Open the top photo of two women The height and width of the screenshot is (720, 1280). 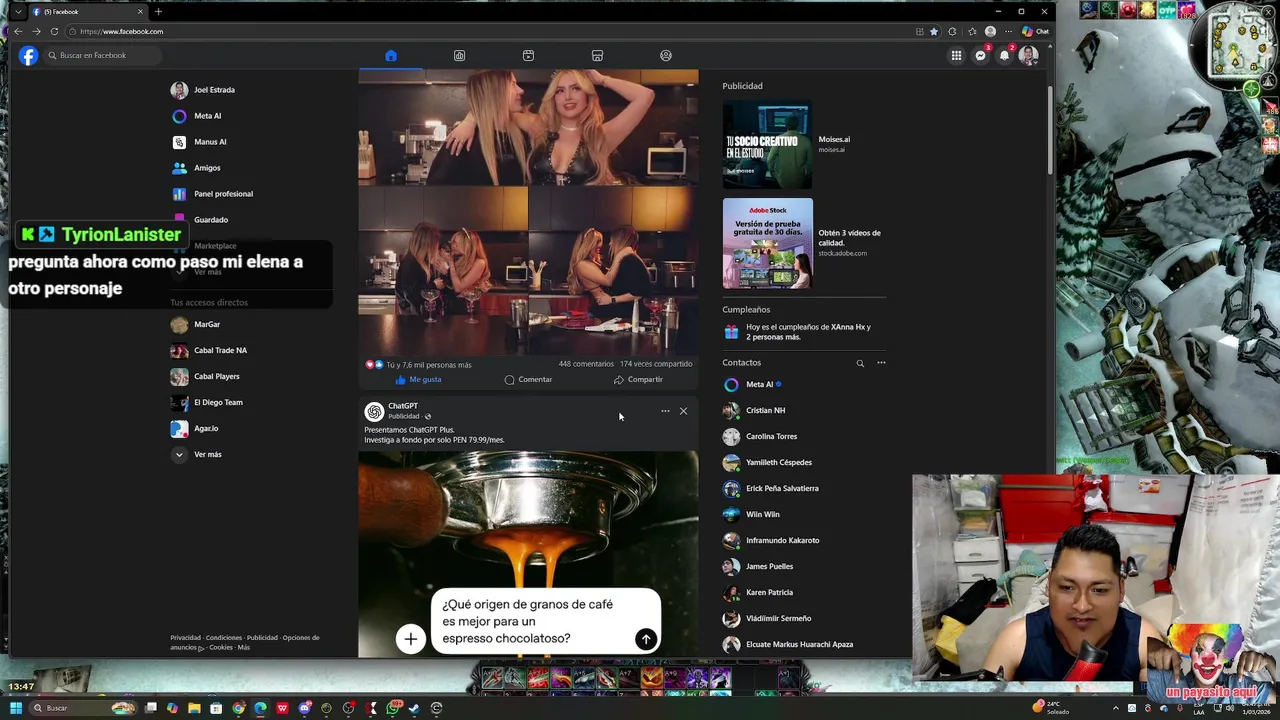pyautogui.click(x=528, y=127)
